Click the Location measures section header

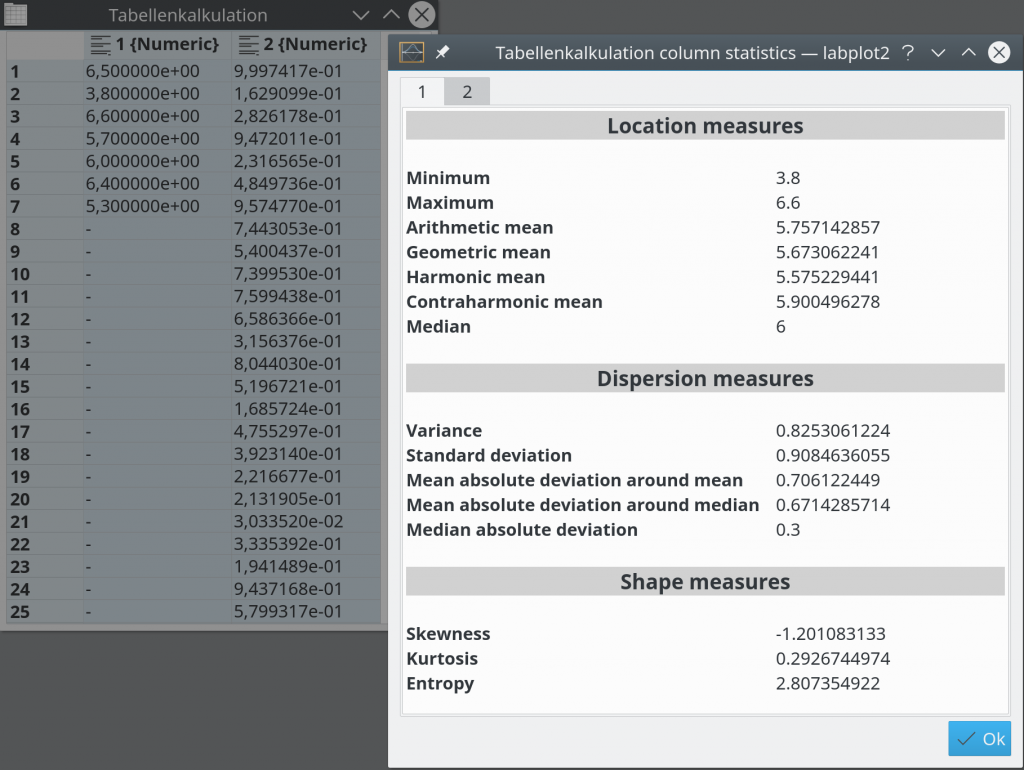tap(704, 124)
